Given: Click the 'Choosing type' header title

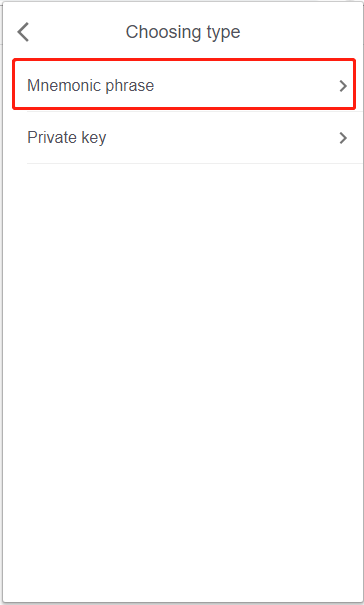Looking at the screenshot, I should [183, 32].
